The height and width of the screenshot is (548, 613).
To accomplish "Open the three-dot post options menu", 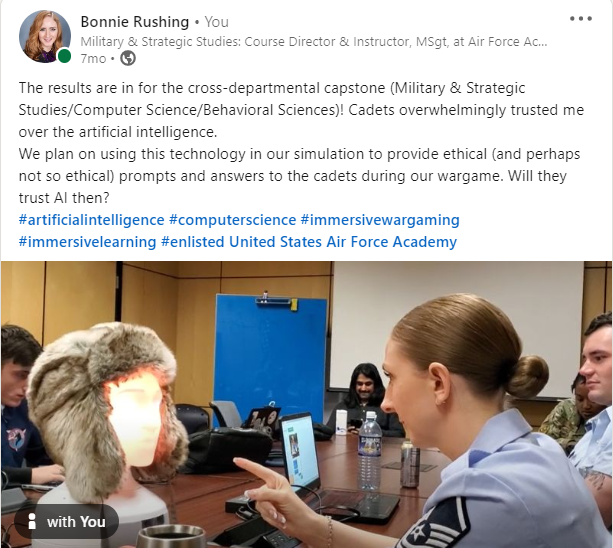I will click(x=581, y=19).
